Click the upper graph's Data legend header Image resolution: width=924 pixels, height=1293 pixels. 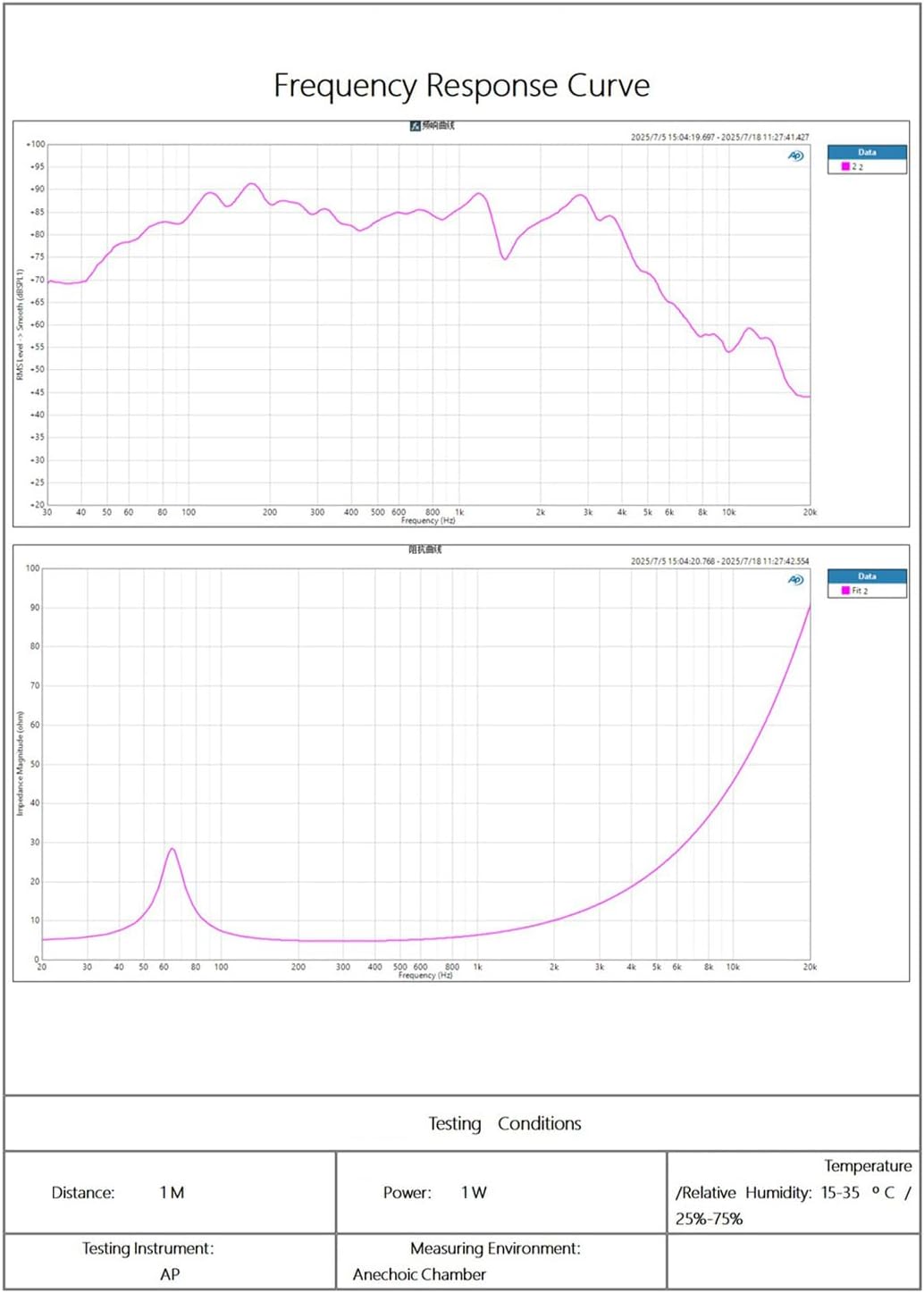(867, 153)
